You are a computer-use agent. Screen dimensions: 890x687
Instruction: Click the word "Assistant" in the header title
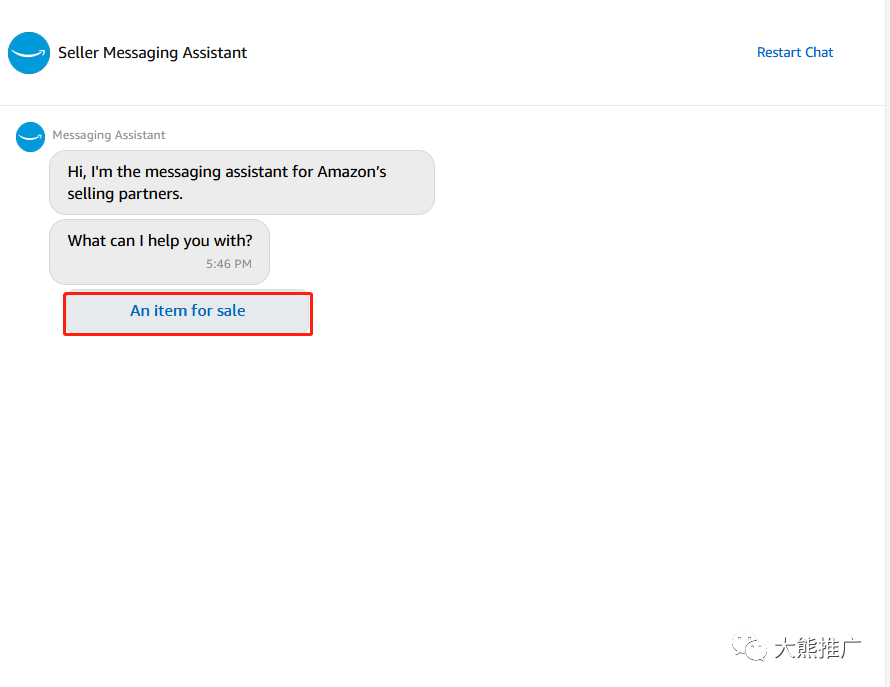[214, 53]
